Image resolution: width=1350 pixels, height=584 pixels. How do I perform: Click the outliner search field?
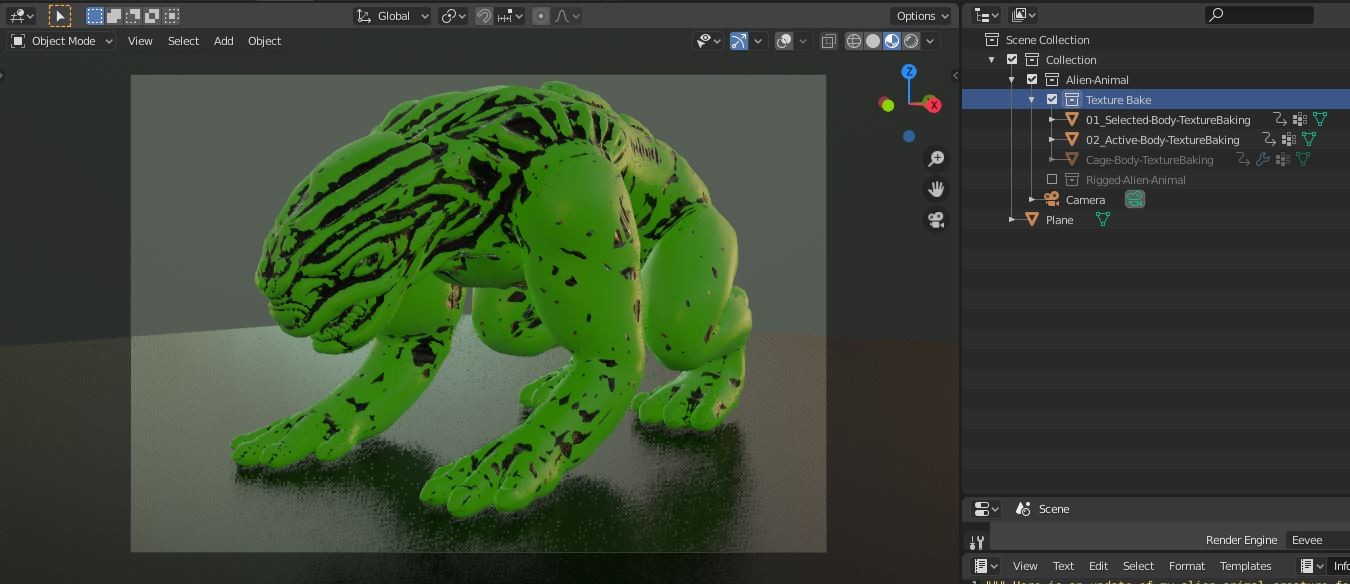coord(1260,14)
